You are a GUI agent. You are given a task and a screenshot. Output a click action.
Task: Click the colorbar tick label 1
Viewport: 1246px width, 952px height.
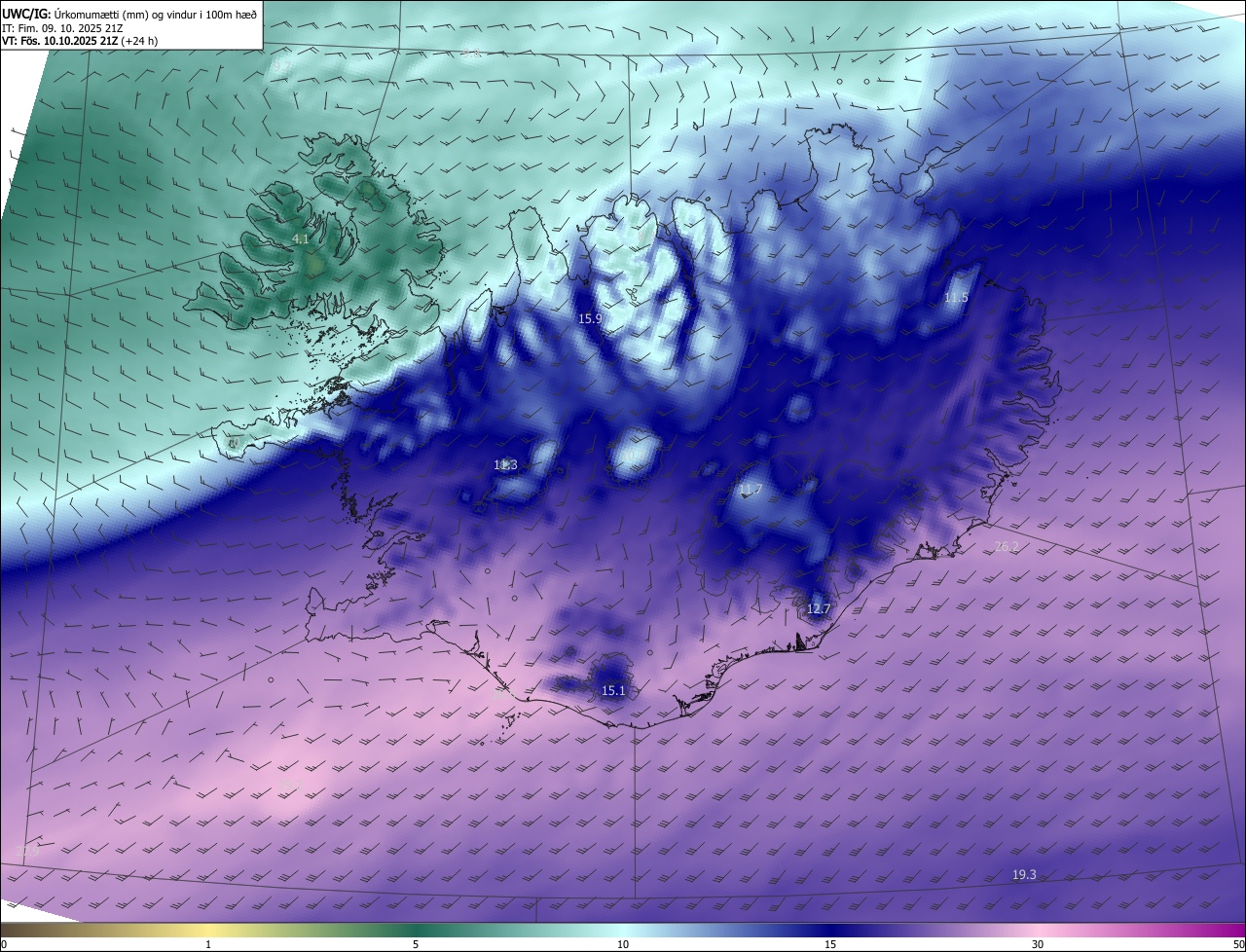209,944
